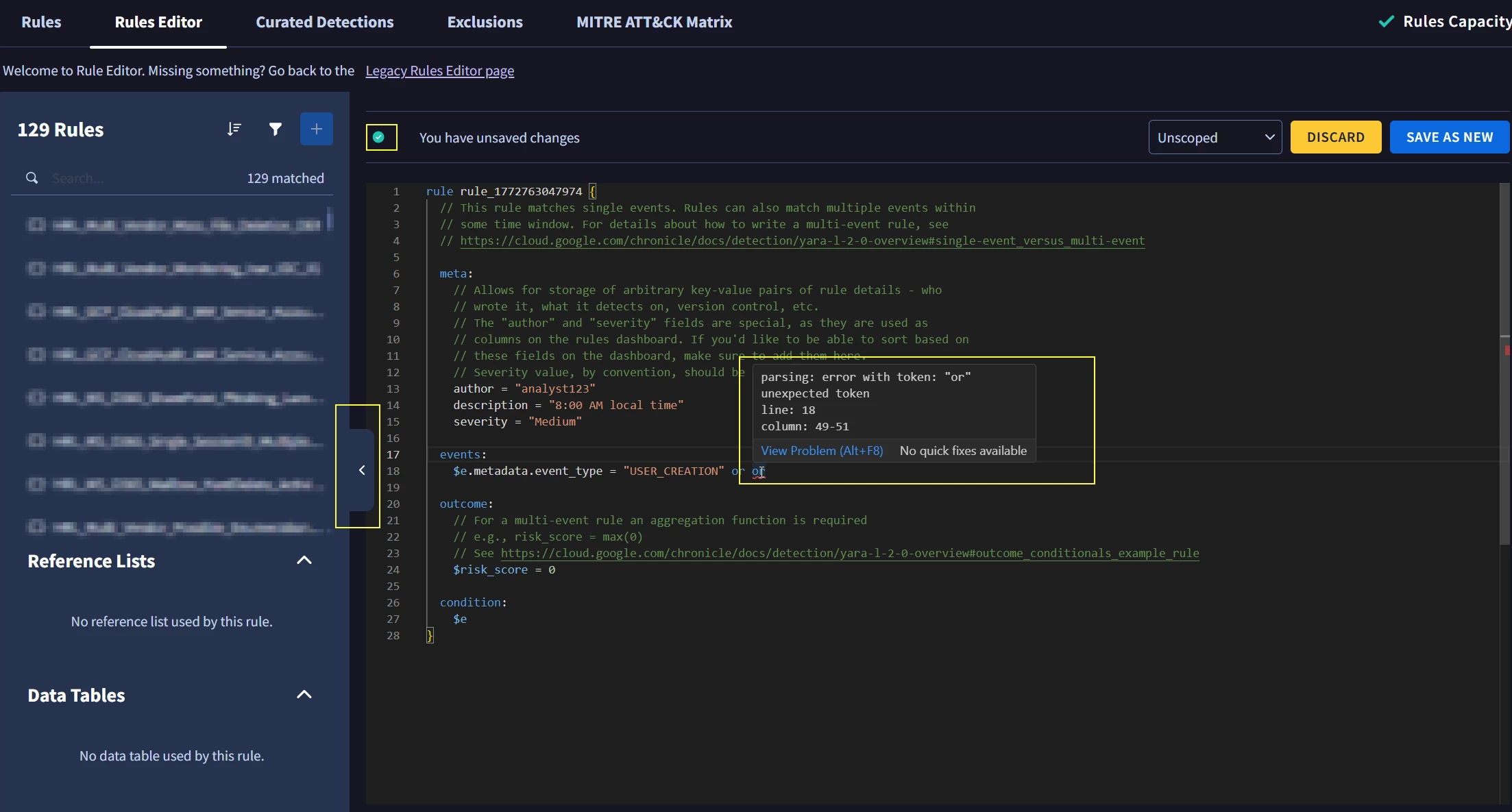Image resolution: width=1512 pixels, height=812 pixels.
Task: Collapse the rules sidebar with left chevron
Action: click(x=362, y=470)
